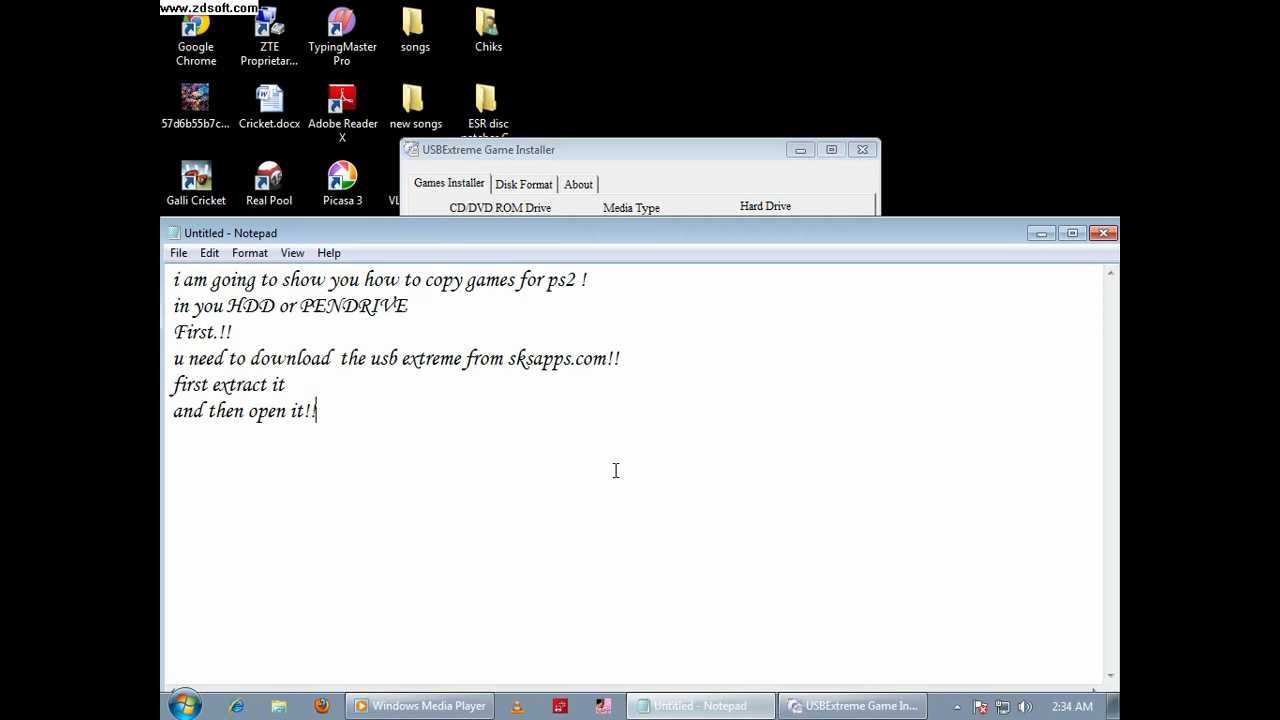This screenshot has width=1280, height=720.
Task: Click Notepad title bar icon
Action: tap(174, 233)
